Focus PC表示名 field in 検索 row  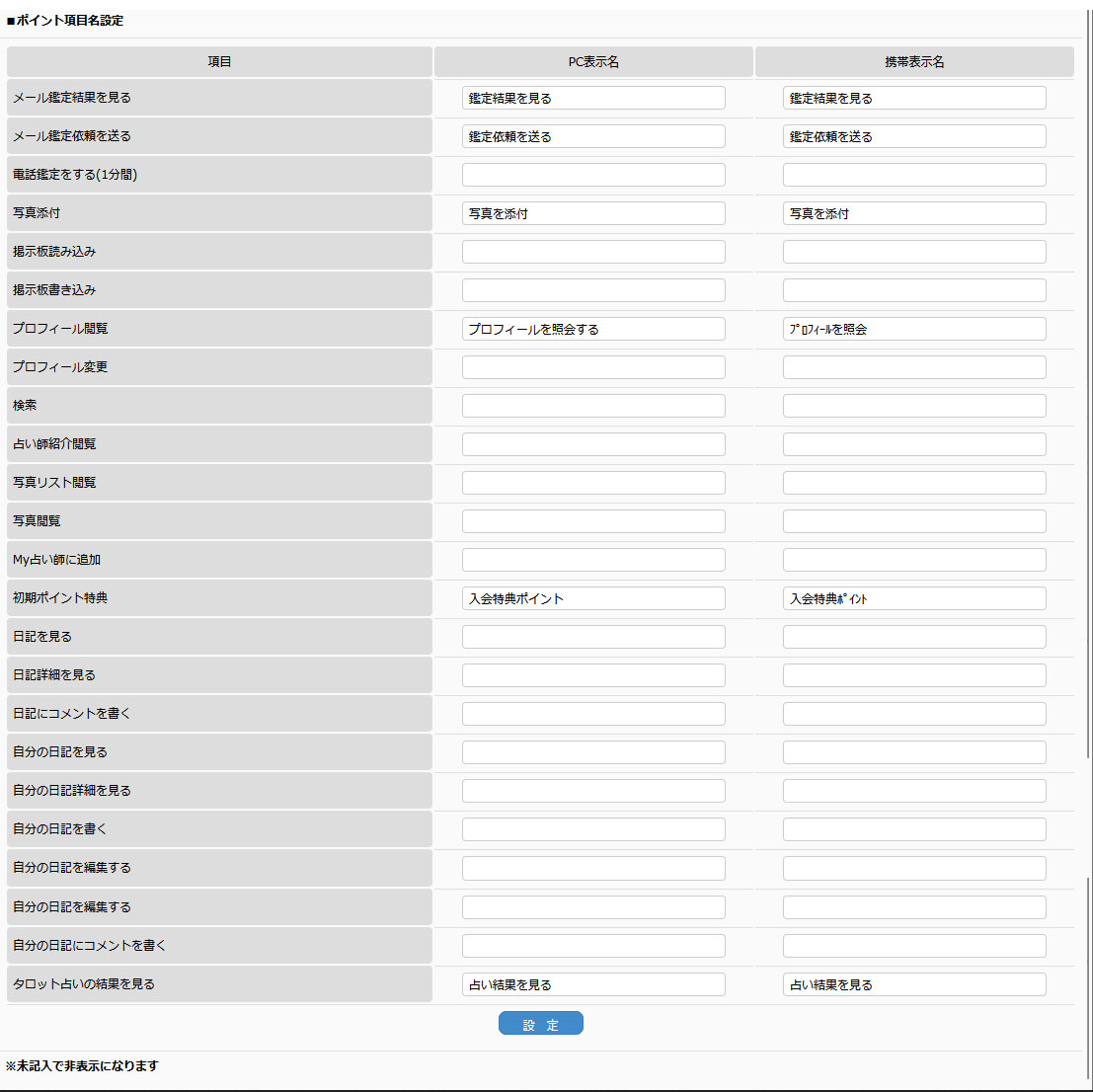point(593,406)
